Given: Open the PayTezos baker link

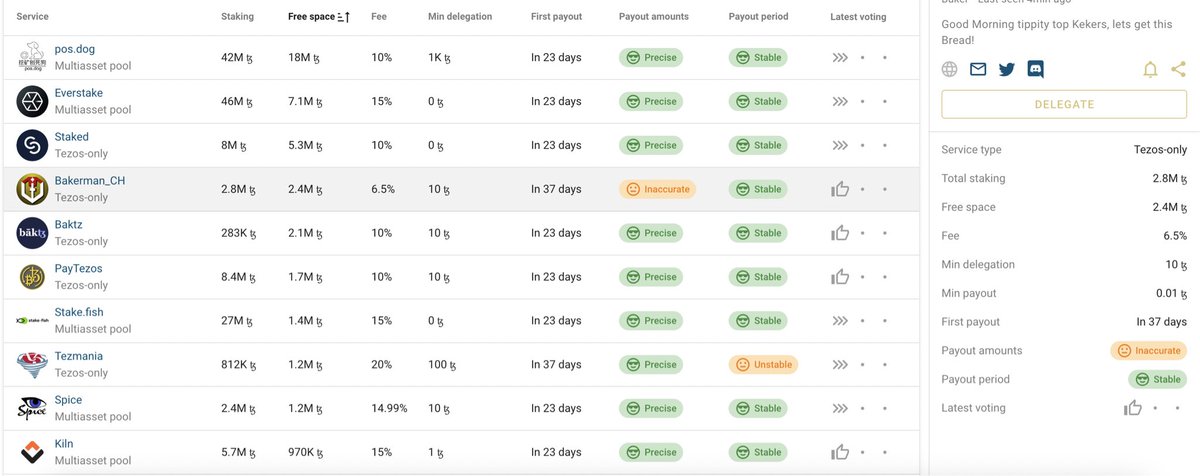Looking at the screenshot, I should point(78,268).
